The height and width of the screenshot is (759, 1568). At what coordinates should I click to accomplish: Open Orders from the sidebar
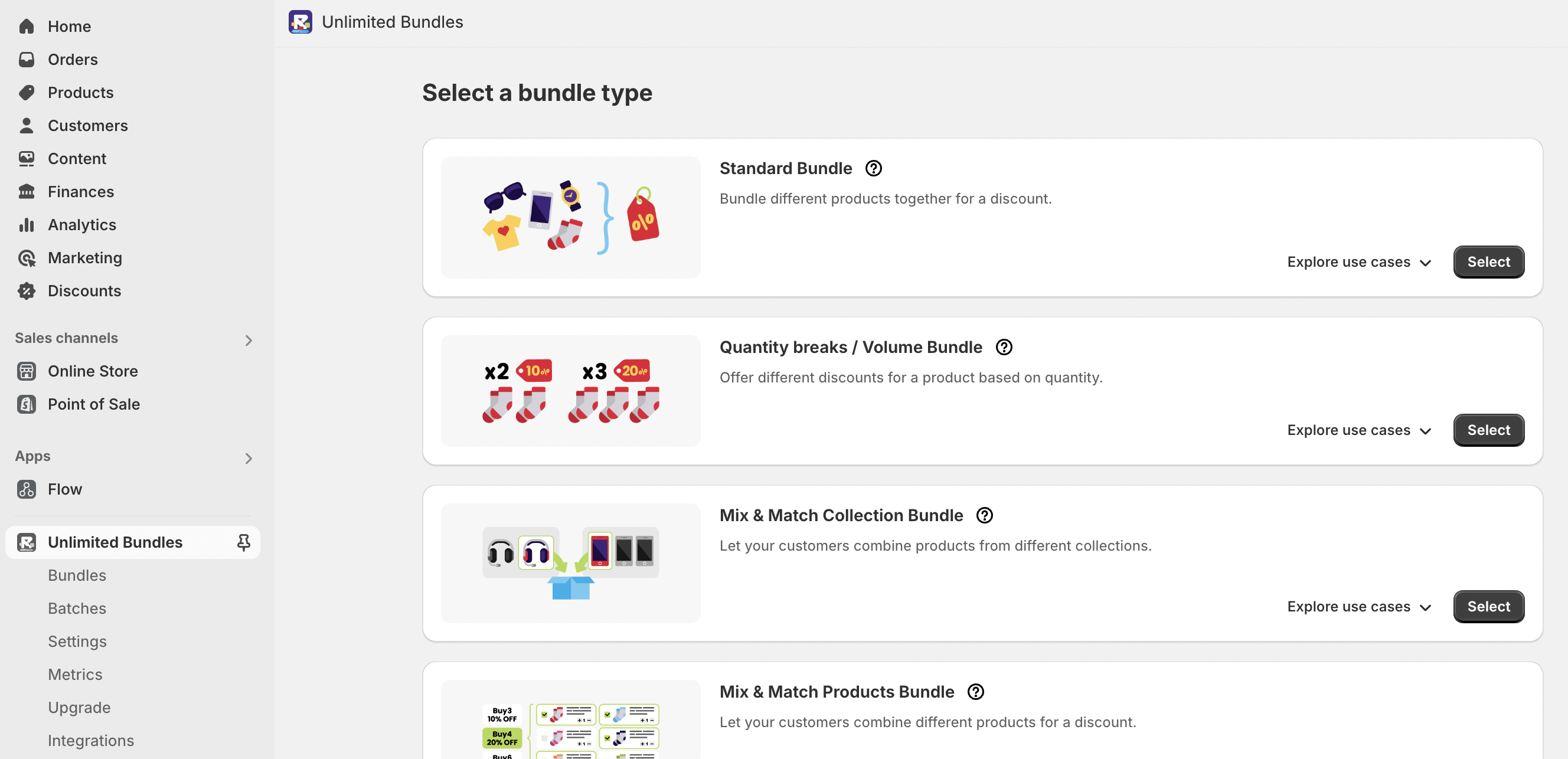(73, 59)
